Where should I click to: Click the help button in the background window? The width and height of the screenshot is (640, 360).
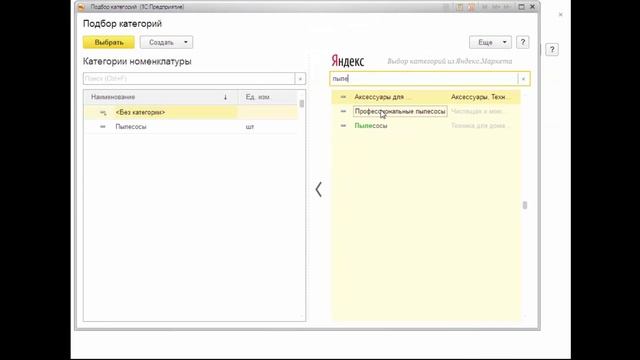click(x=552, y=50)
